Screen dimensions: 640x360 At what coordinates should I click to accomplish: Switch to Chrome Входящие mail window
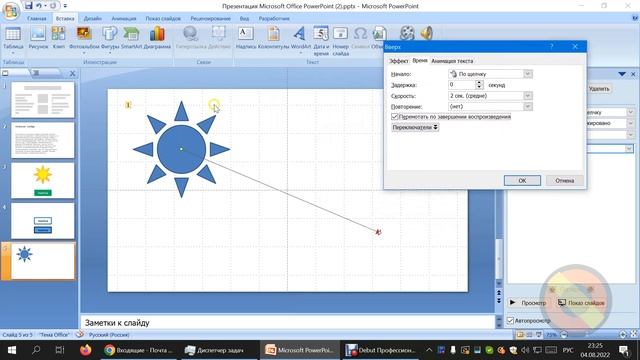point(139,350)
